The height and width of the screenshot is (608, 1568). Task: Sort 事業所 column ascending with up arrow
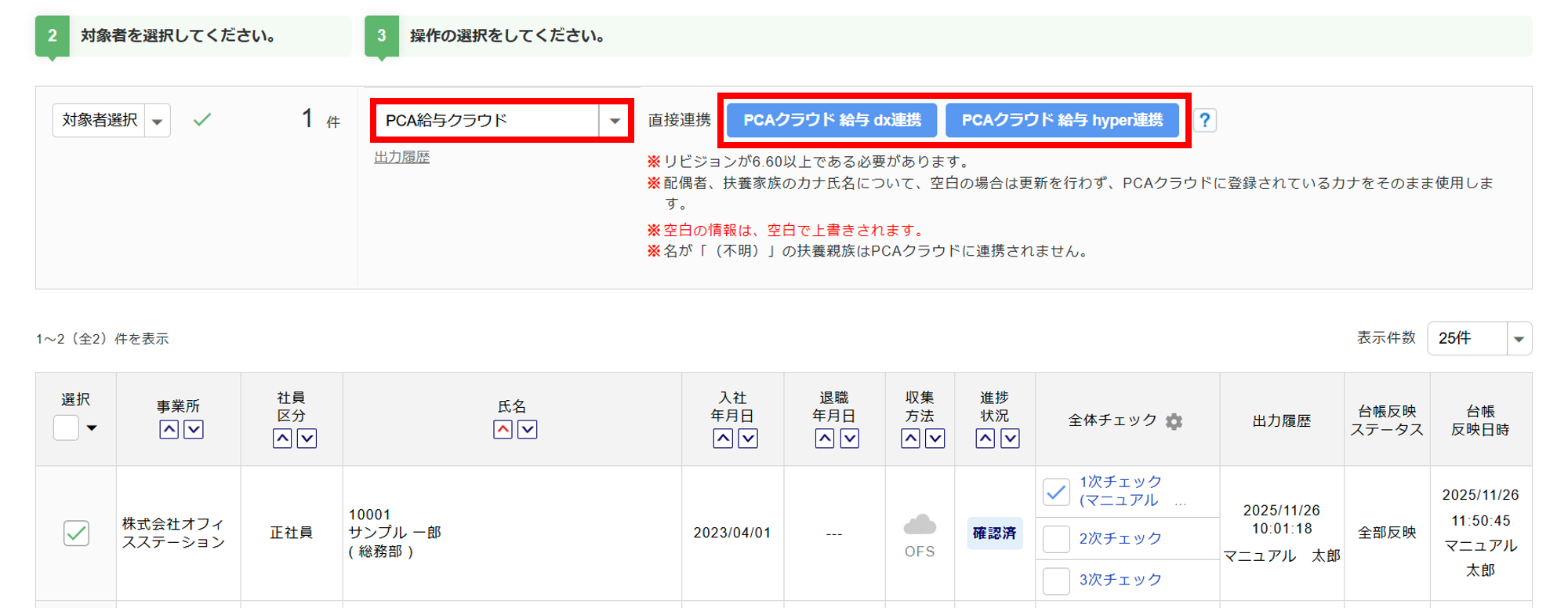169,429
